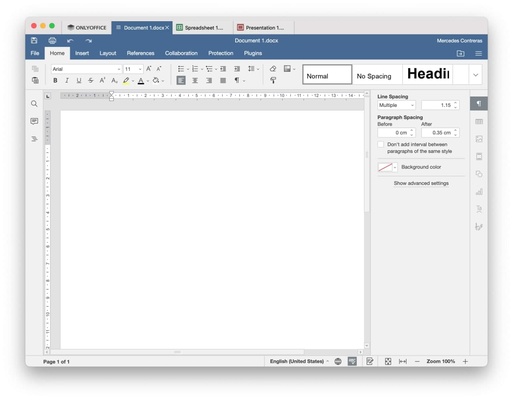513x400 pixels.
Task: Apply the Heading style
Action: [x=428, y=74]
